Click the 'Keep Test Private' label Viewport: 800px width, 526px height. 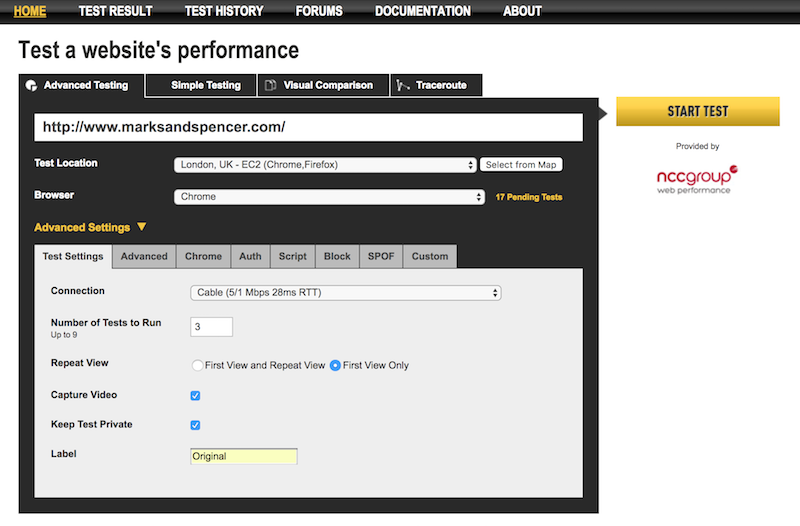[91, 424]
